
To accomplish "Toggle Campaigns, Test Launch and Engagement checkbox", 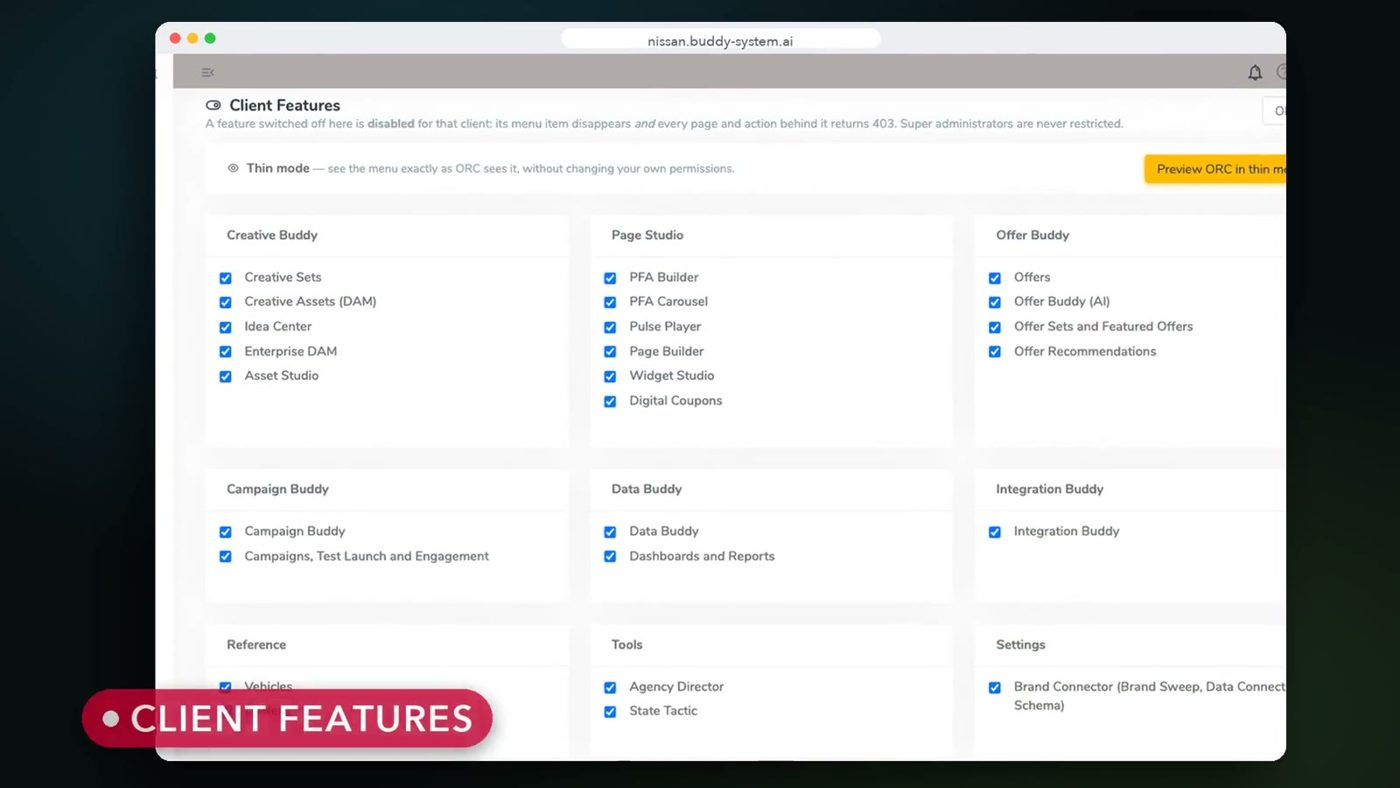I will [x=225, y=557].
